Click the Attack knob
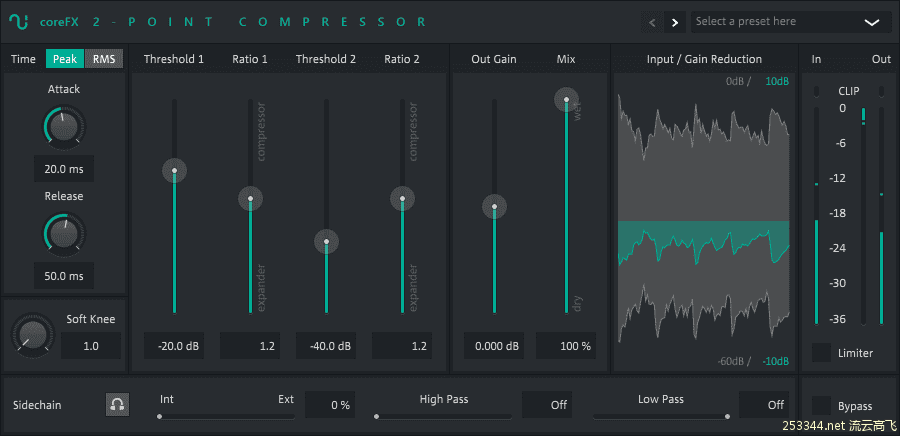 [64, 127]
